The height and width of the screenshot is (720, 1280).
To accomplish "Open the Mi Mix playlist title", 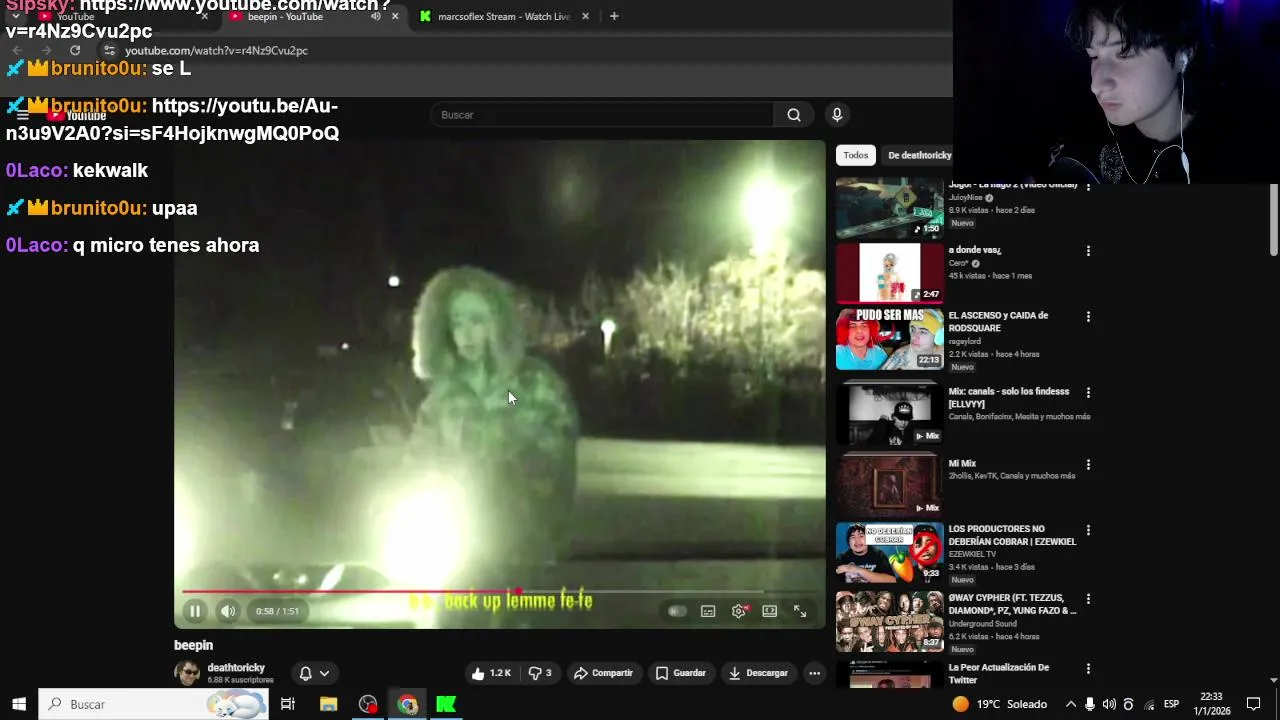I will (962, 464).
